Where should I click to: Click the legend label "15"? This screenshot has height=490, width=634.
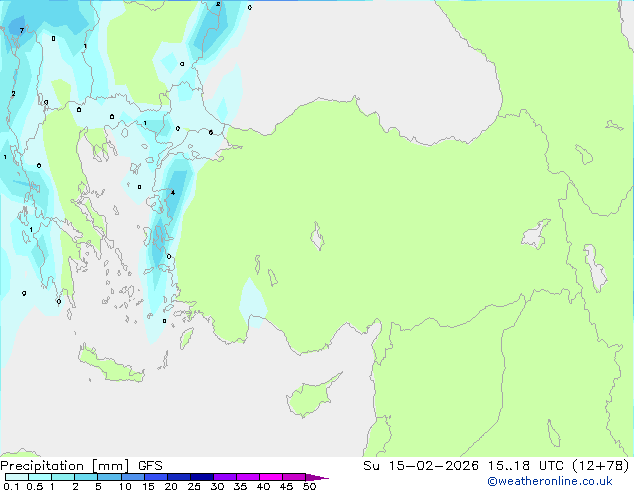pos(148,486)
